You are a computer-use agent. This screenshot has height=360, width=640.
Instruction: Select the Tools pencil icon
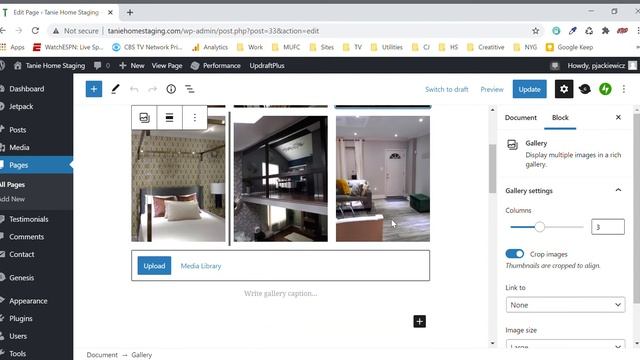click(x=115, y=89)
